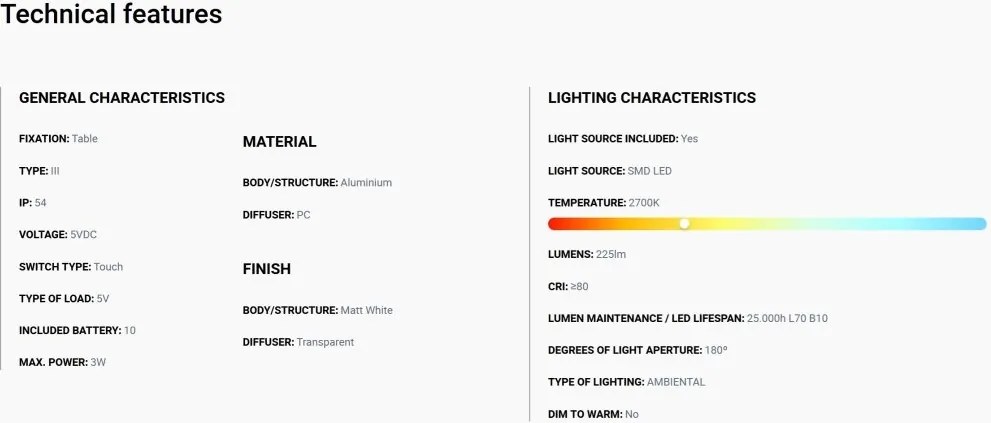The image size is (991, 423).
Task: Click the MATERIAL section heading
Action: click(279, 142)
